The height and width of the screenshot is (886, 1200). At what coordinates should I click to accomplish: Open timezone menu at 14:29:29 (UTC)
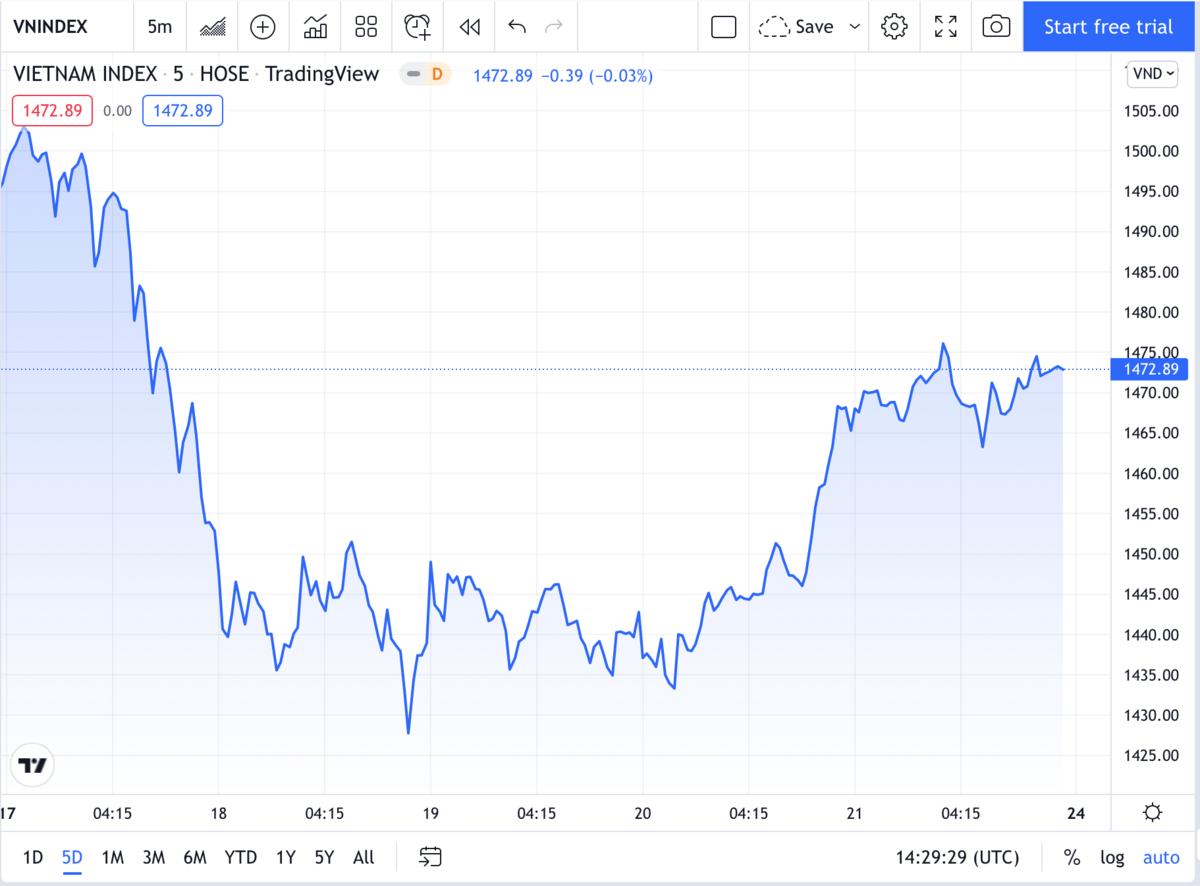coord(957,857)
